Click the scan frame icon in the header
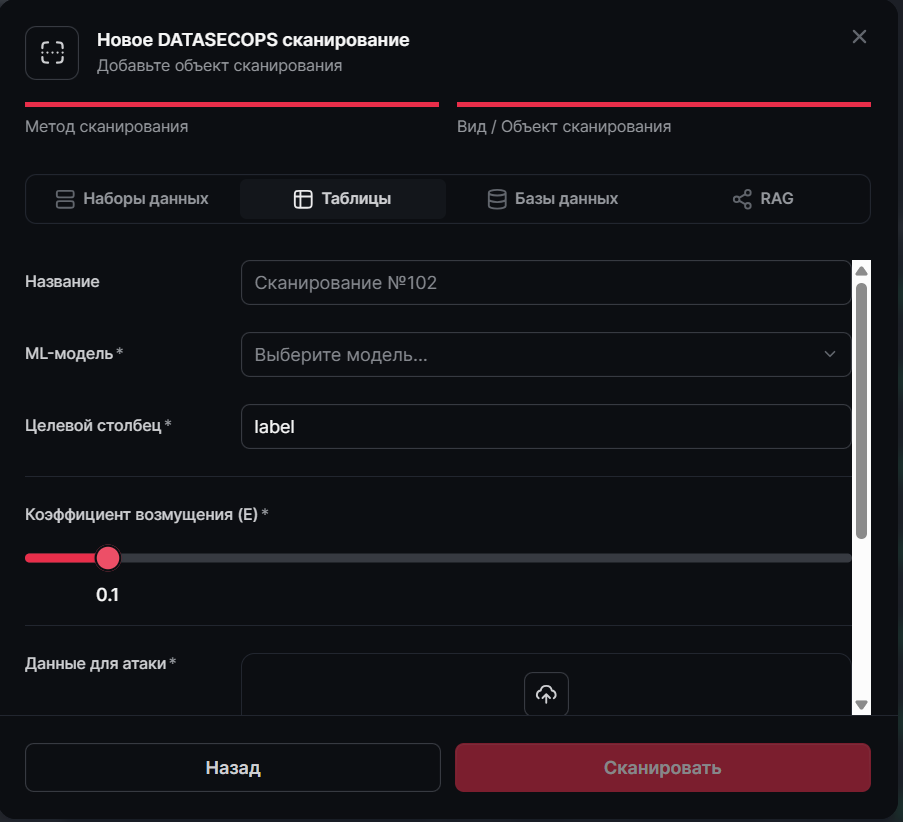The width and height of the screenshot is (903, 822). coord(52,52)
